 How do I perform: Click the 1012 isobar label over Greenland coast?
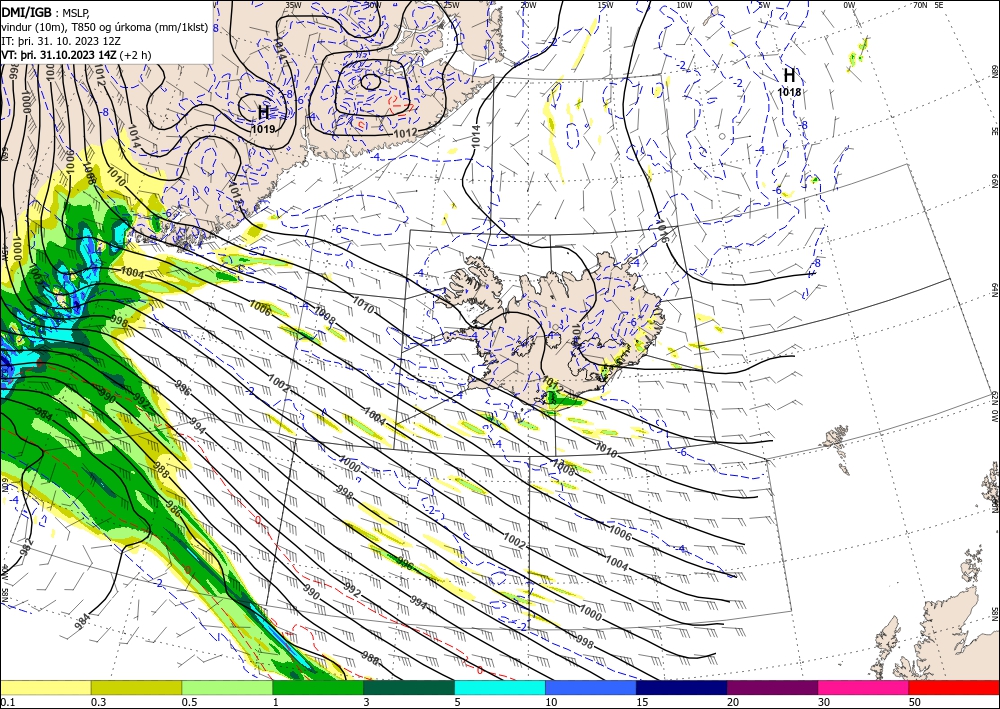tap(405, 133)
